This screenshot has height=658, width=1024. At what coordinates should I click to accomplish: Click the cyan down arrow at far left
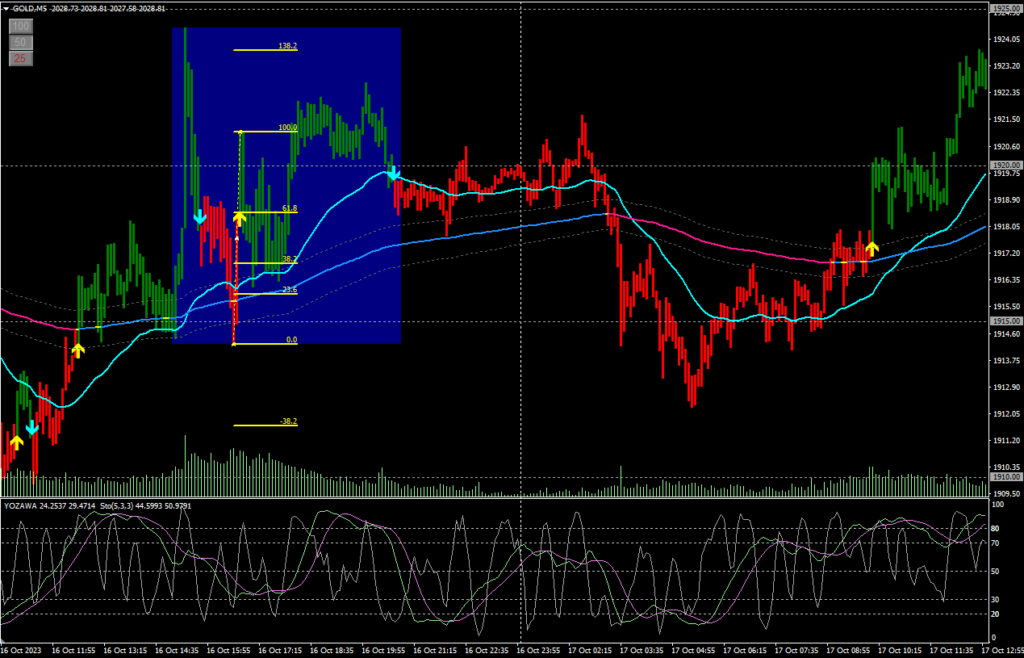(x=32, y=427)
